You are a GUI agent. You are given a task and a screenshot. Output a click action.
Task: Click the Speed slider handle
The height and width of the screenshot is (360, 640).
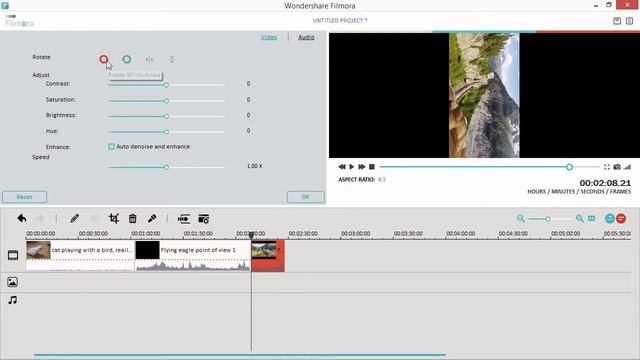(x=166, y=167)
